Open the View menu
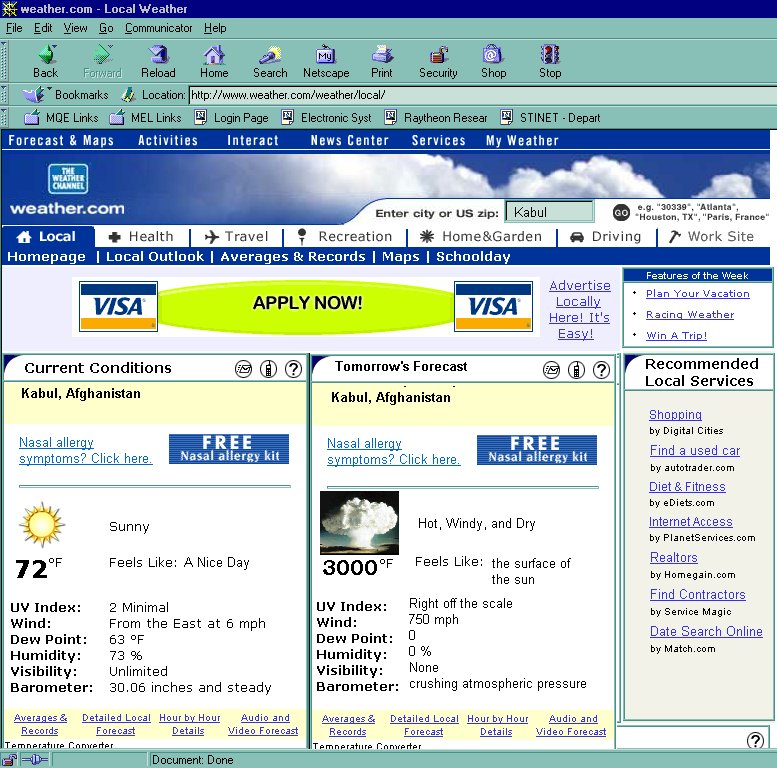This screenshot has width=777, height=768. [x=76, y=28]
